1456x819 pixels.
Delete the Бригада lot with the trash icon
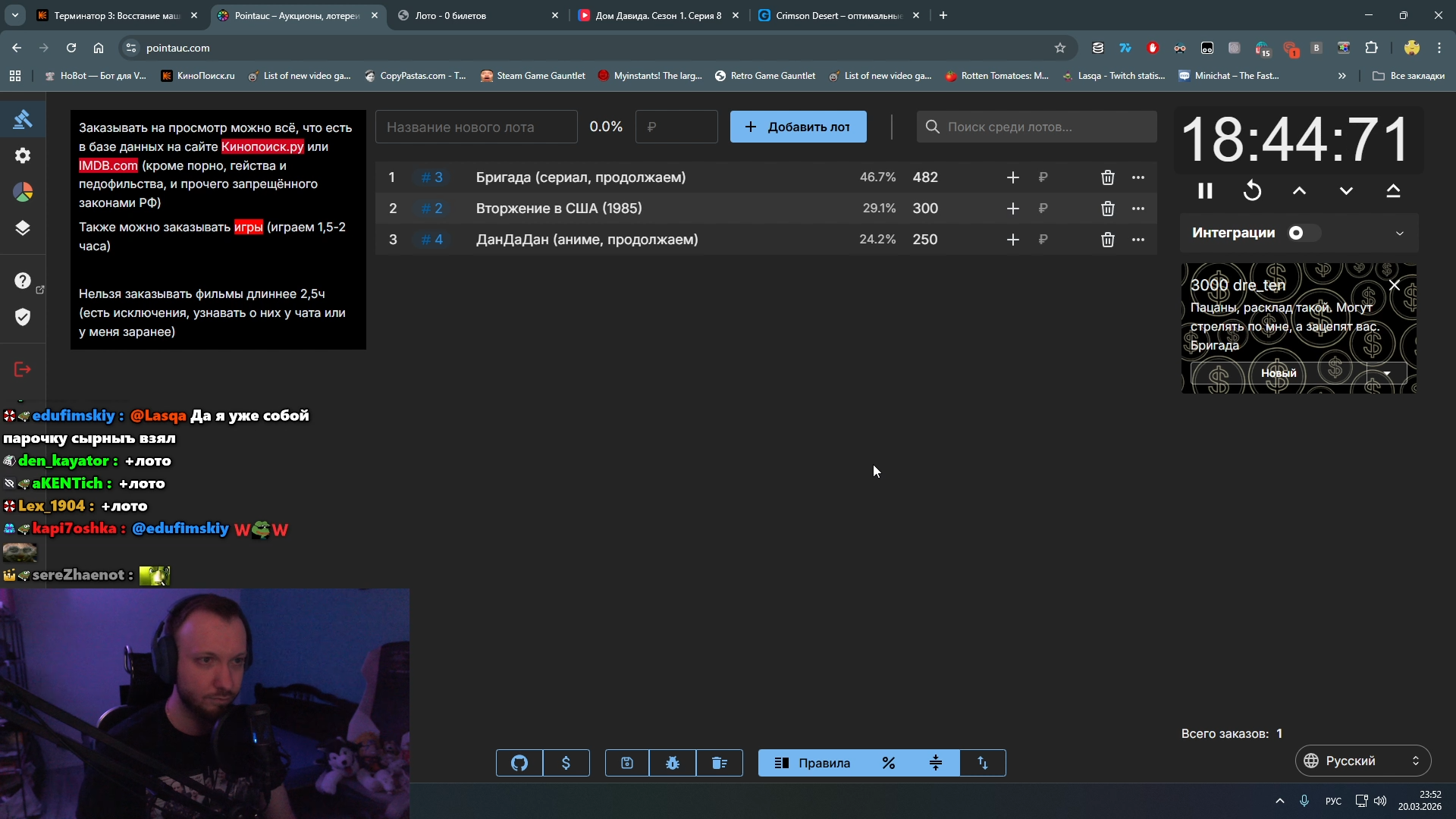(1107, 177)
